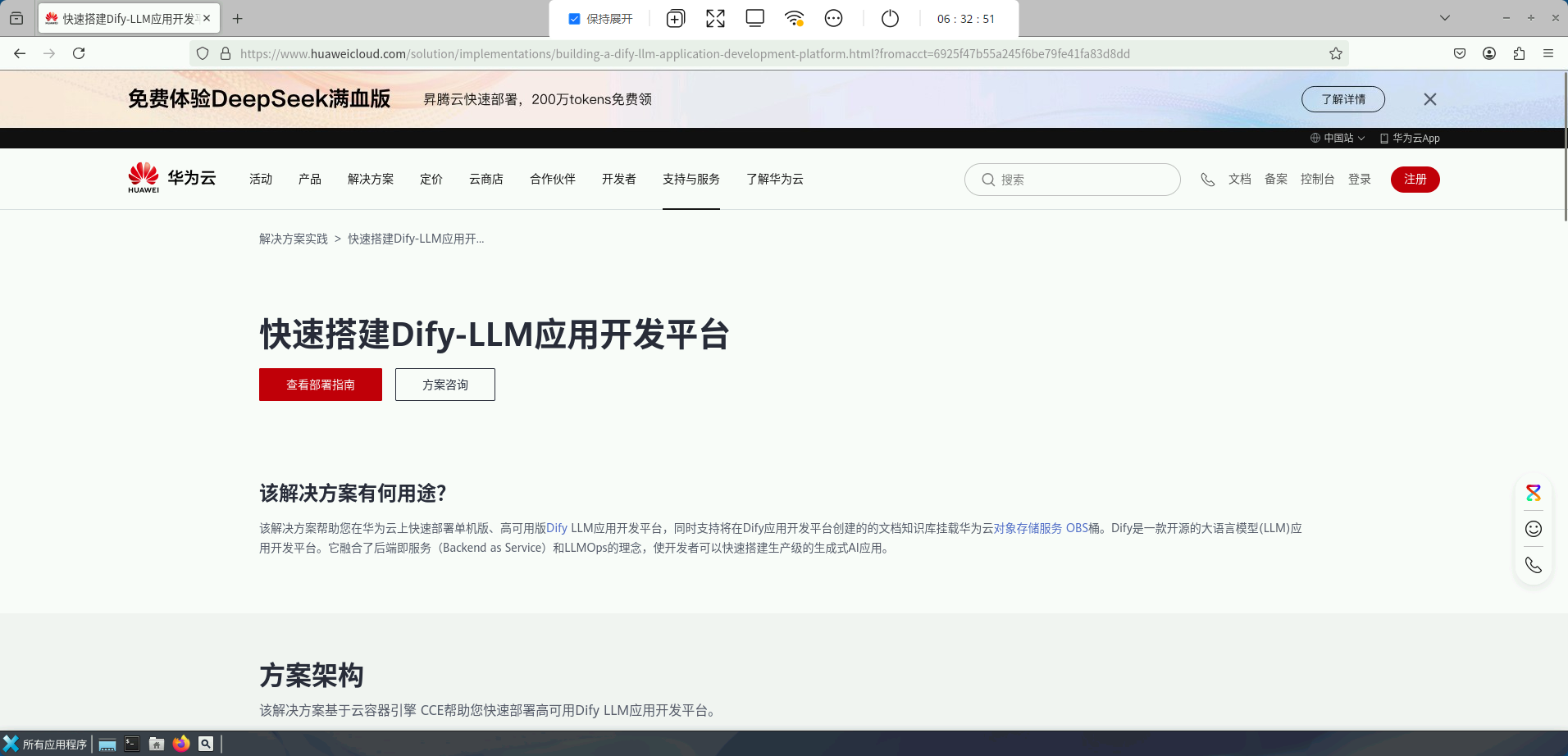Open the more options ellipsis icon
Image resolution: width=1568 pixels, height=756 pixels.
(x=833, y=19)
